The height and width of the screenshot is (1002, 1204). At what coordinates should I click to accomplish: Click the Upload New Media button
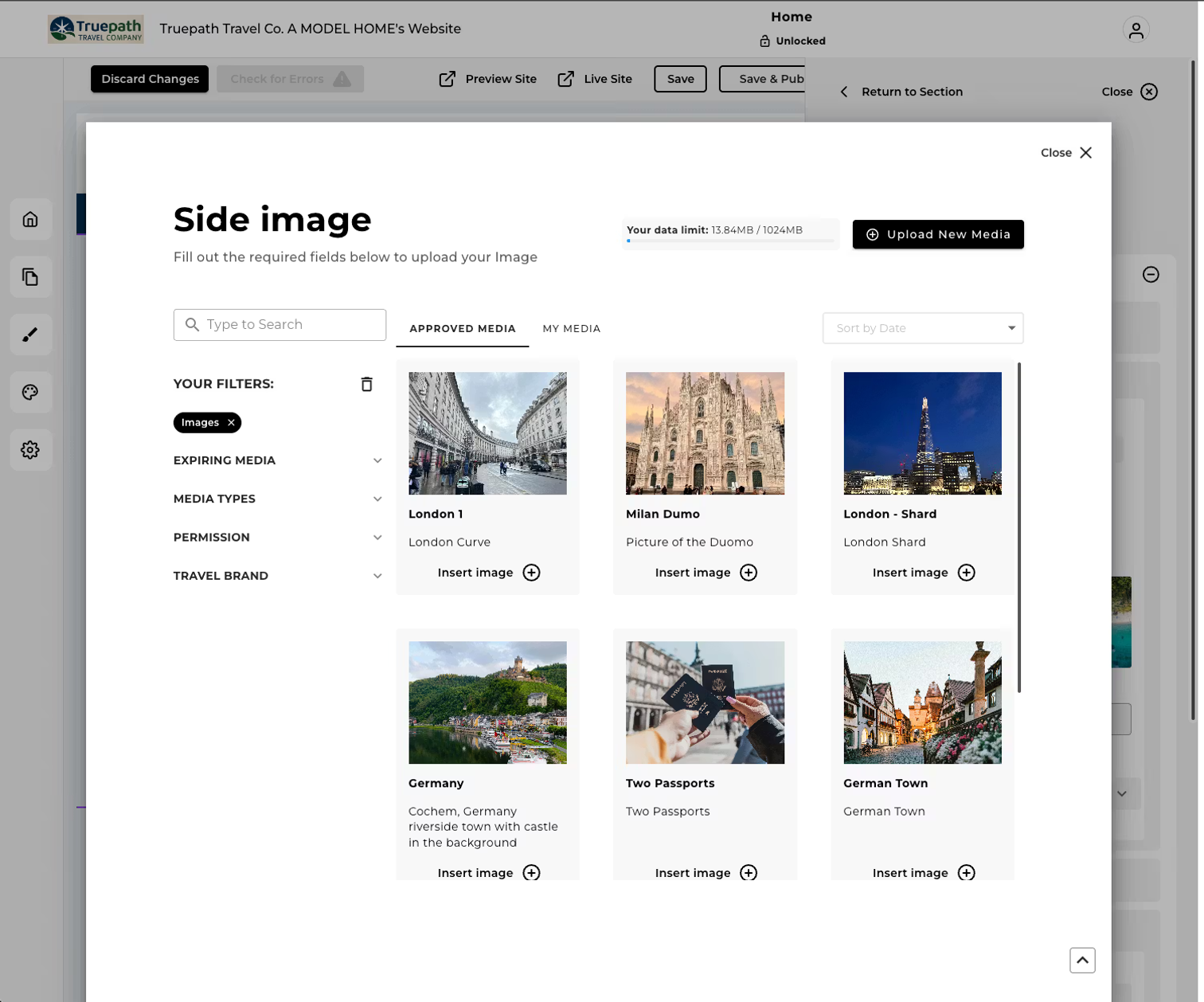pos(938,234)
